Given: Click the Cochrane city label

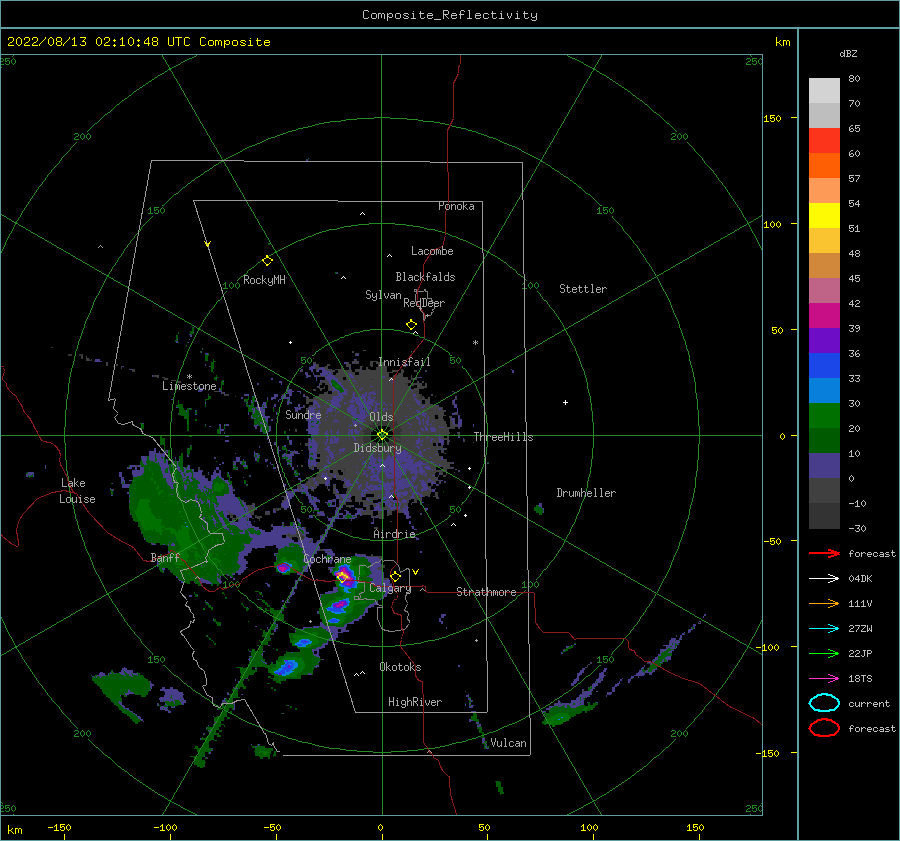Looking at the screenshot, I should pos(327,559).
